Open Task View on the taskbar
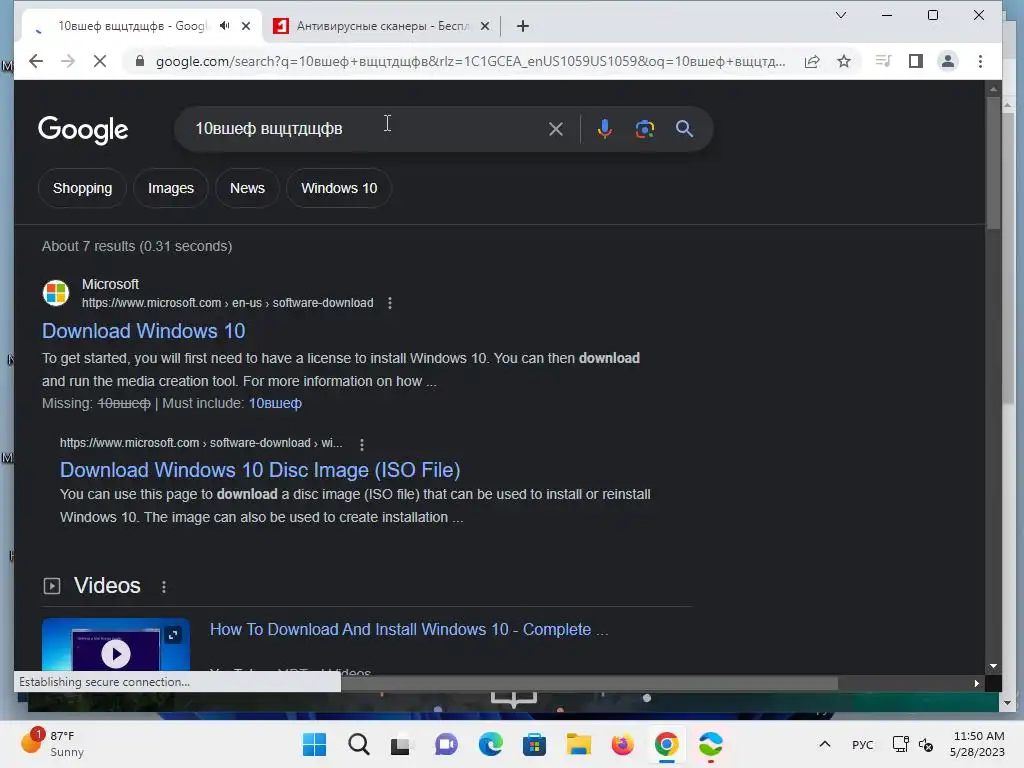Viewport: 1024px width, 768px height. [402, 744]
